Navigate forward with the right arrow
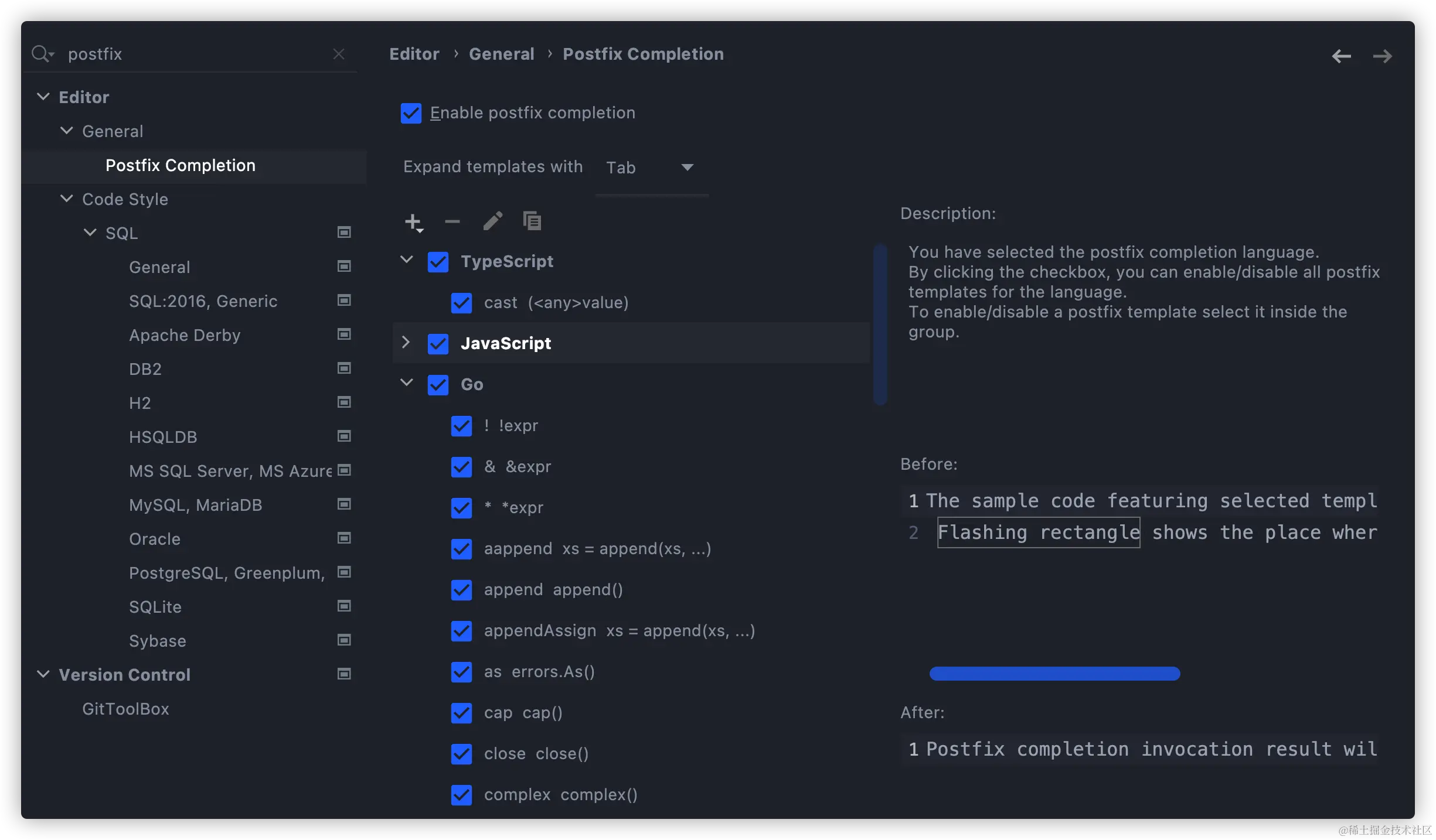This screenshot has height=840, width=1436. (x=1382, y=56)
